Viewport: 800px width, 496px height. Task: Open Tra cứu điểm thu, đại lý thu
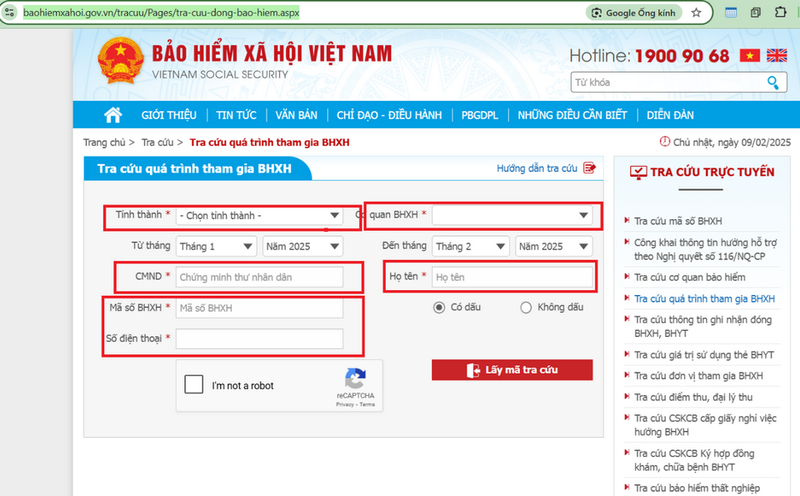(x=693, y=397)
